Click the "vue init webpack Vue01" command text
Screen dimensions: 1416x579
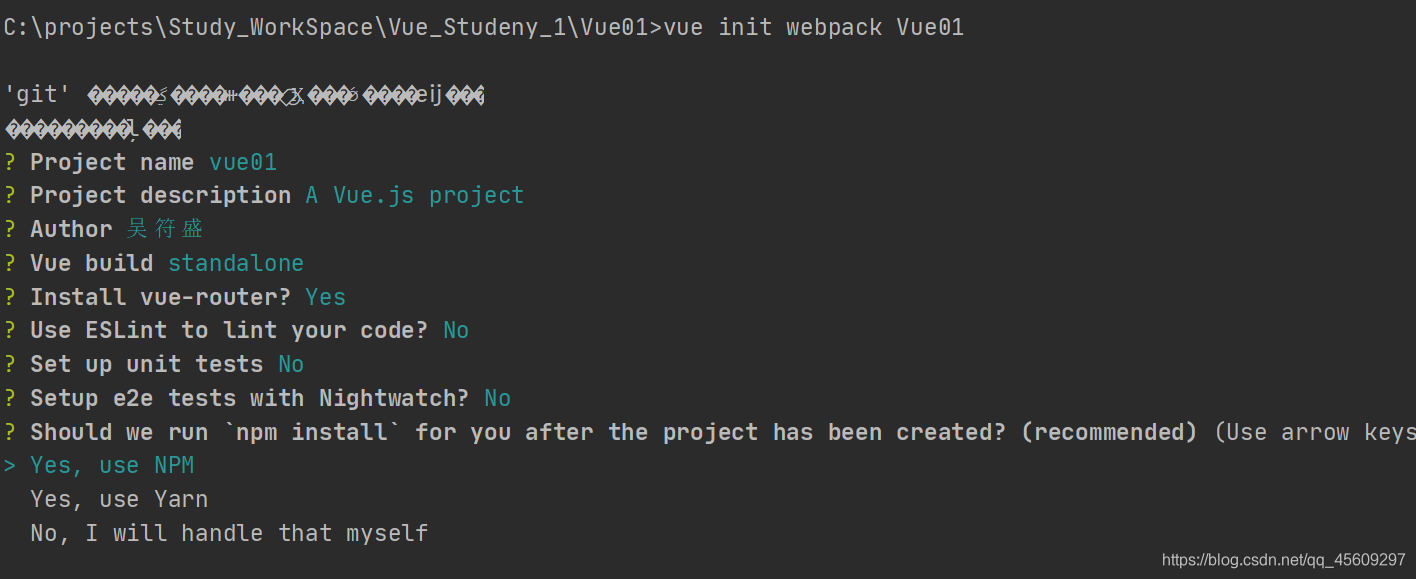(813, 28)
